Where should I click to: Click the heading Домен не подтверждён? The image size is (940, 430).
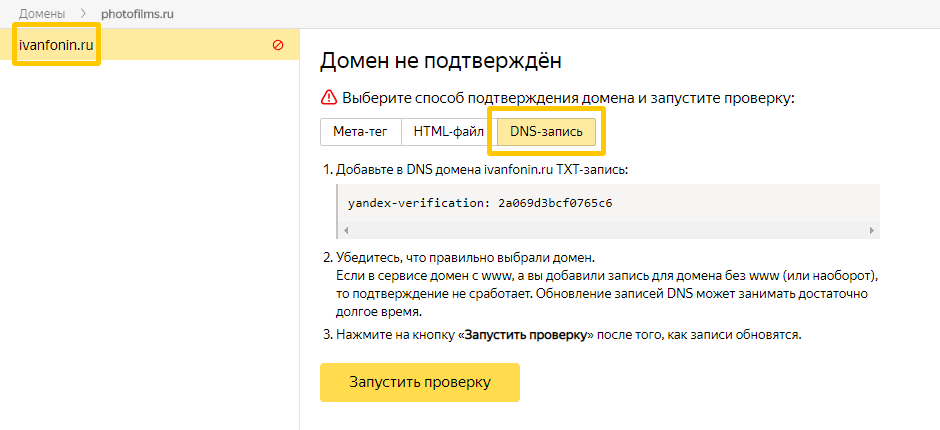pos(441,61)
